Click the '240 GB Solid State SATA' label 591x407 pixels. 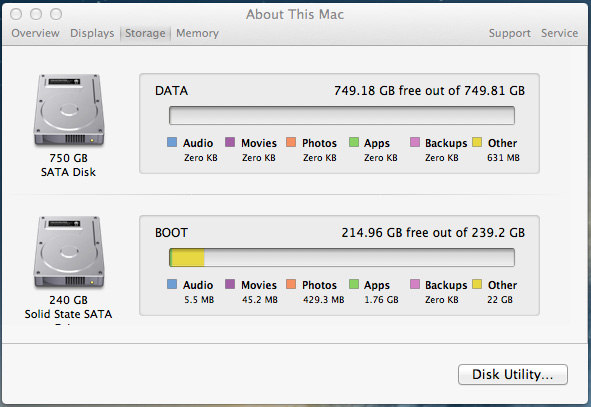click(x=68, y=307)
